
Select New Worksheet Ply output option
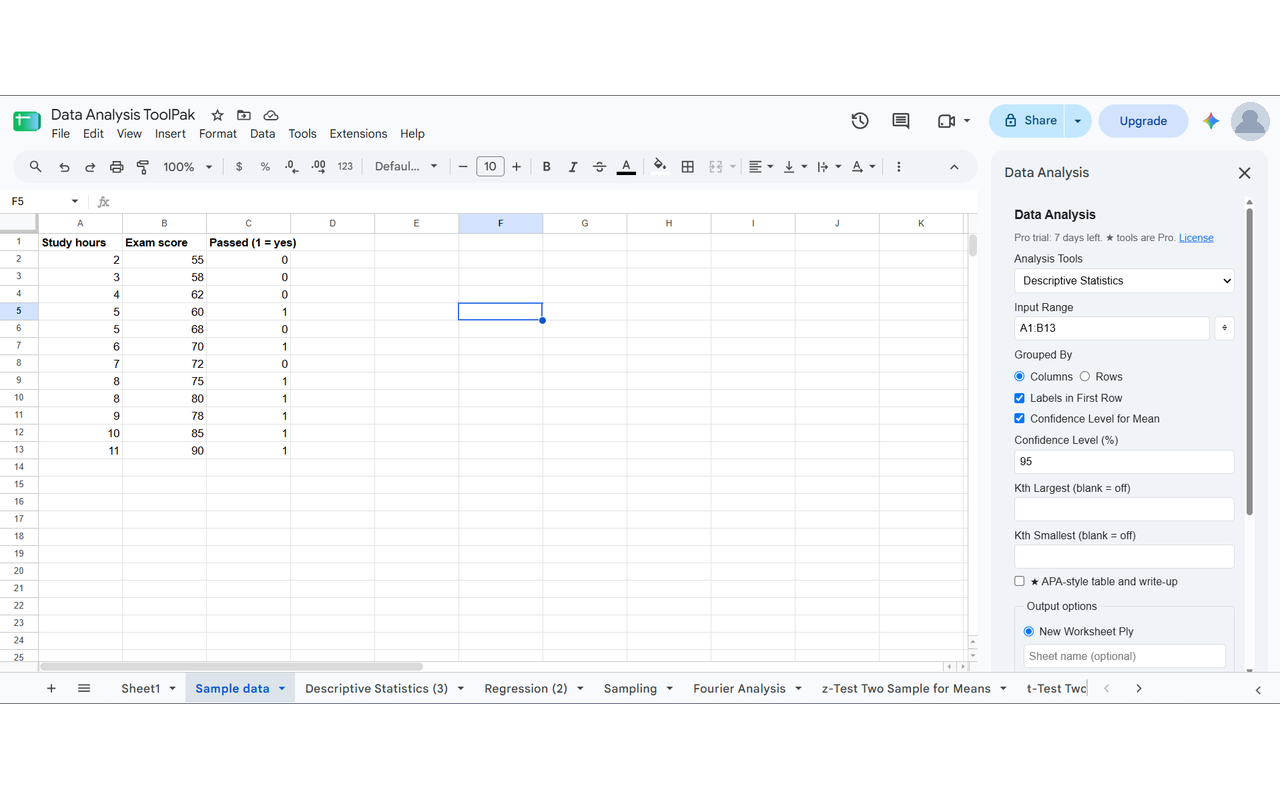pos(1029,631)
